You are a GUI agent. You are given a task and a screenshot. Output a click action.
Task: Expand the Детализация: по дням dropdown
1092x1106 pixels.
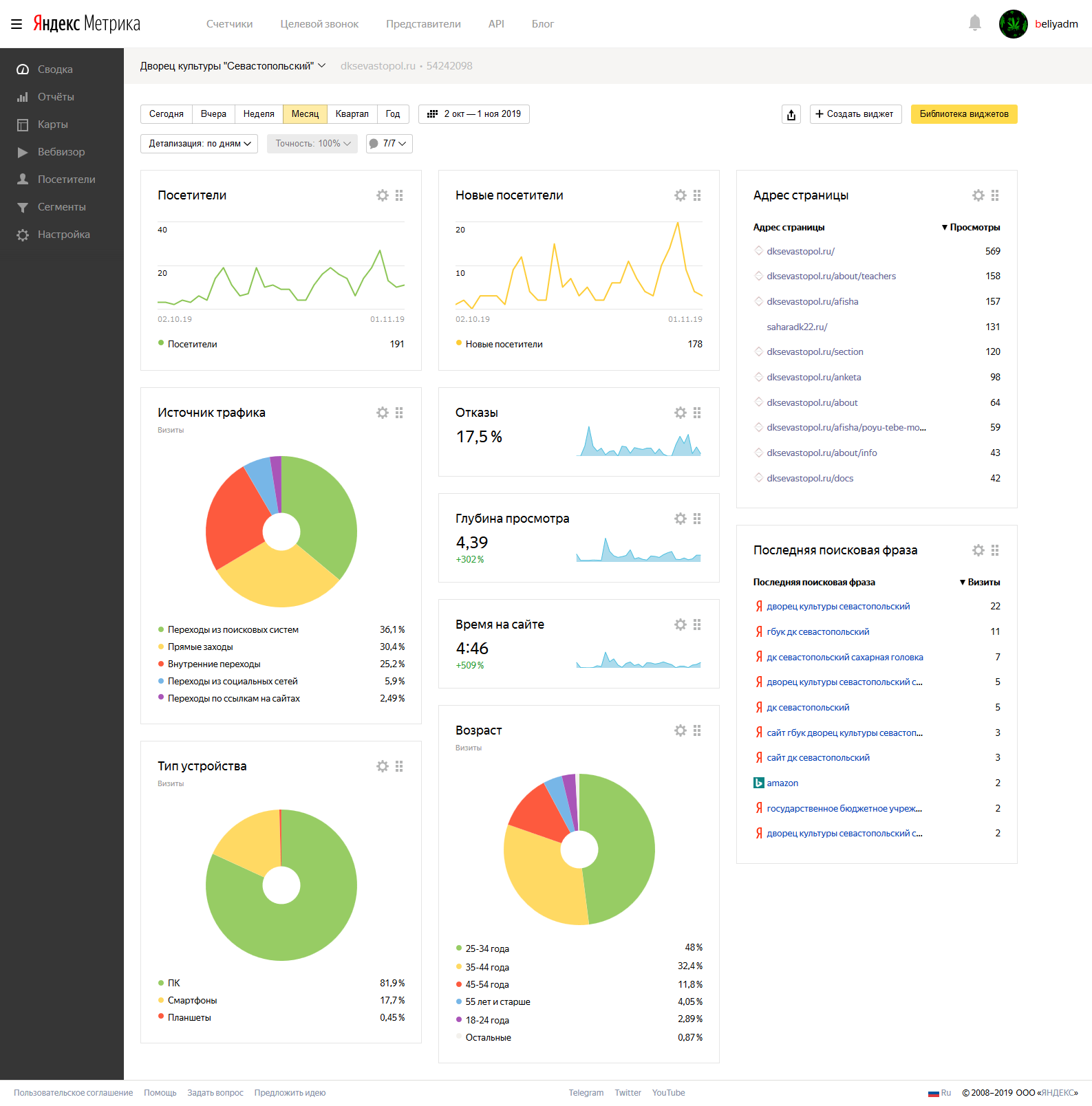click(x=199, y=144)
